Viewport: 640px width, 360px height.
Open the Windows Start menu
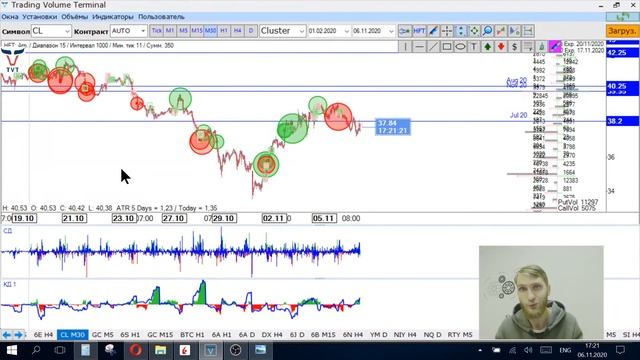click(11, 350)
